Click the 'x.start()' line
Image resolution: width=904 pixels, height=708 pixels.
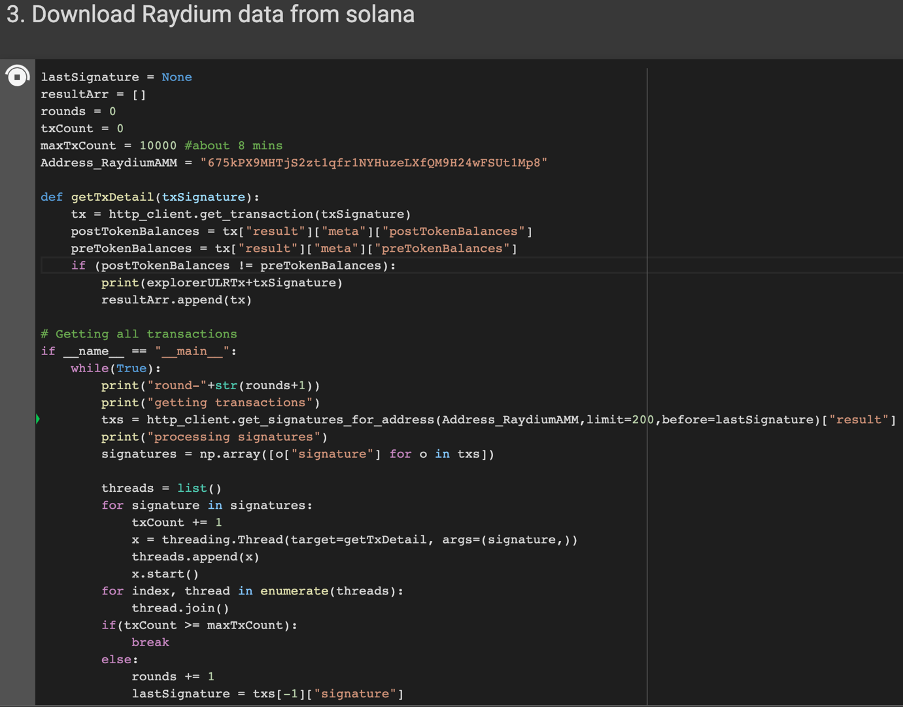pyautogui.click(x=165, y=574)
